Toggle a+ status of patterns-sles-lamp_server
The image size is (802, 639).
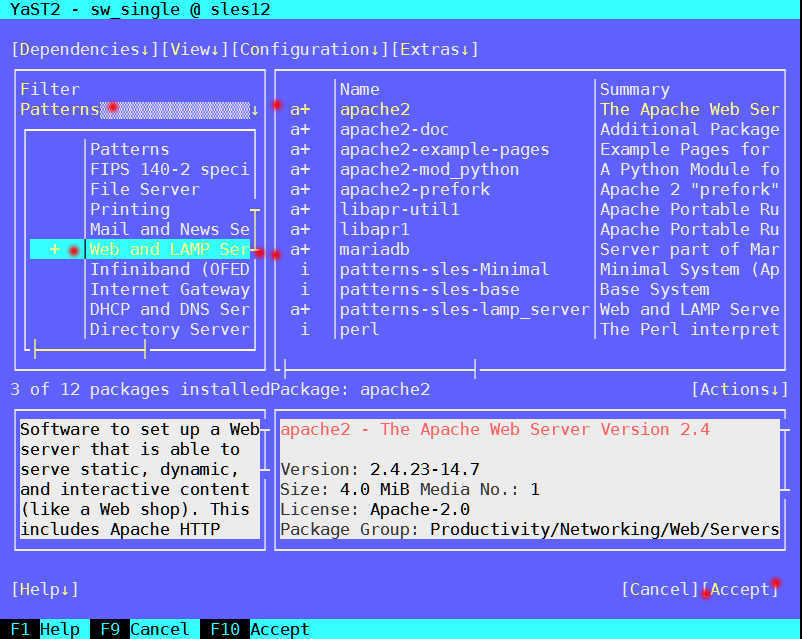click(x=300, y=309)
